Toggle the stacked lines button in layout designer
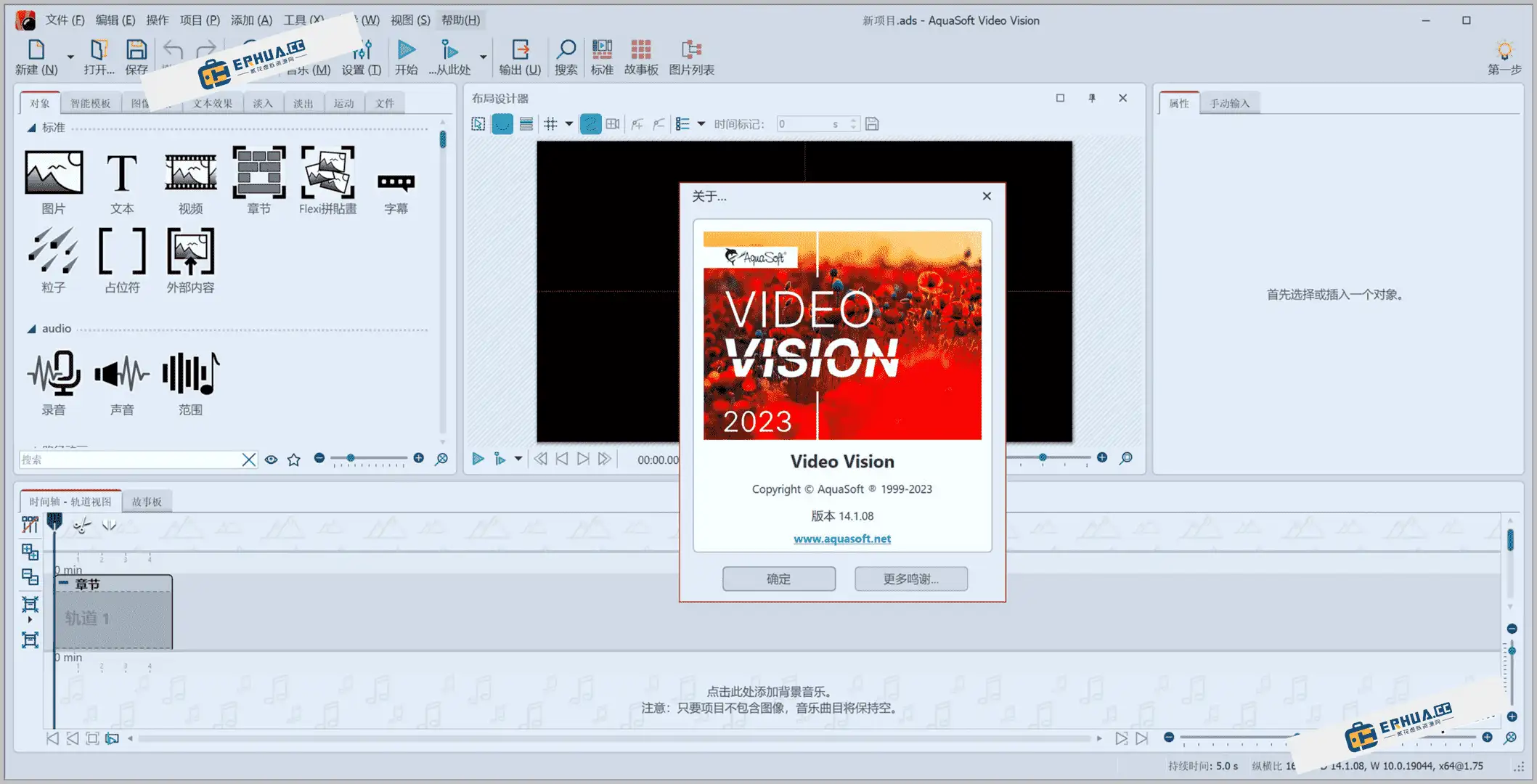The height and width of the screenshot is (784, 1537). [x=526, y=124]
